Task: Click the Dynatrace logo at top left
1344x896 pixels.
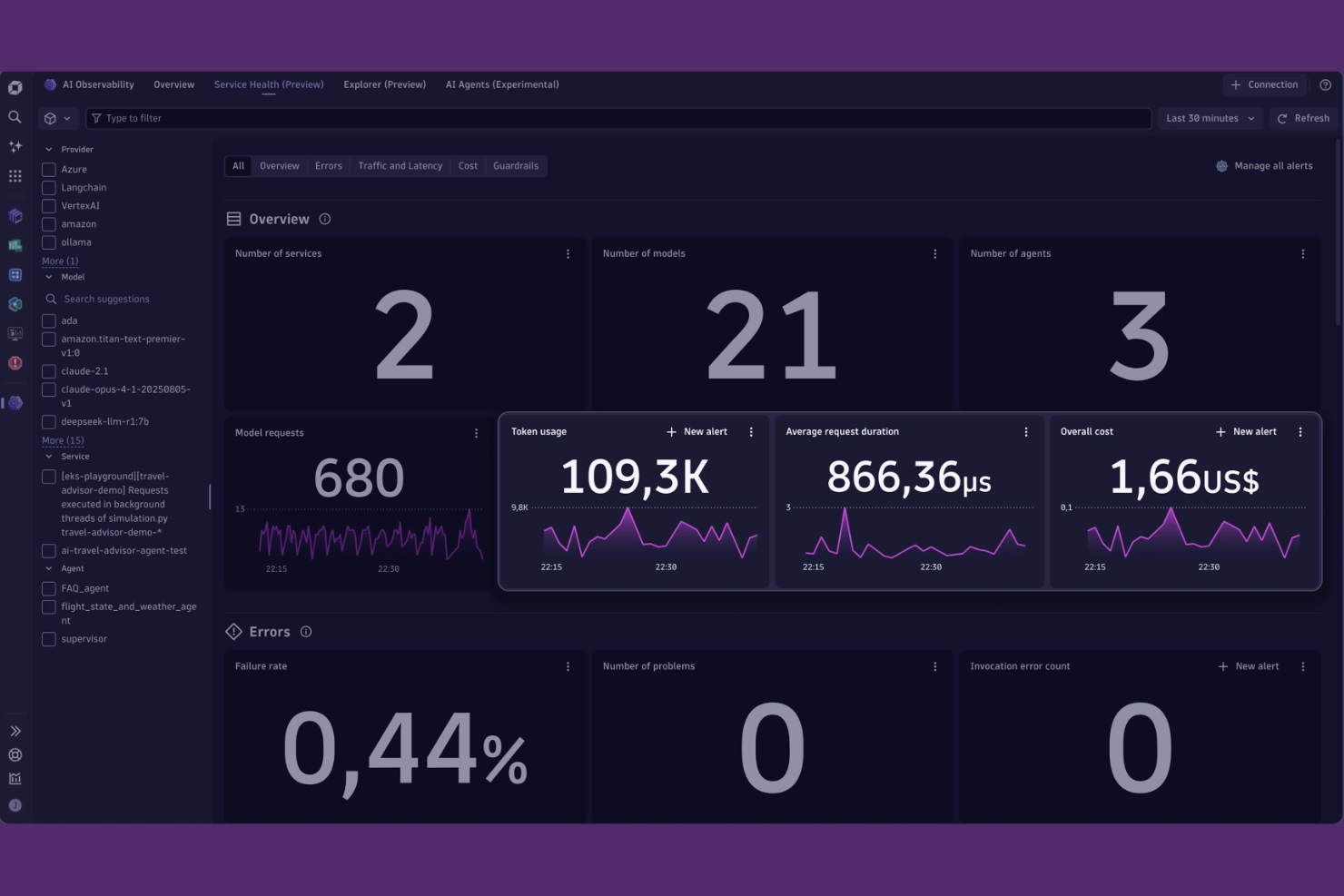Action: [x=15, y=87]
